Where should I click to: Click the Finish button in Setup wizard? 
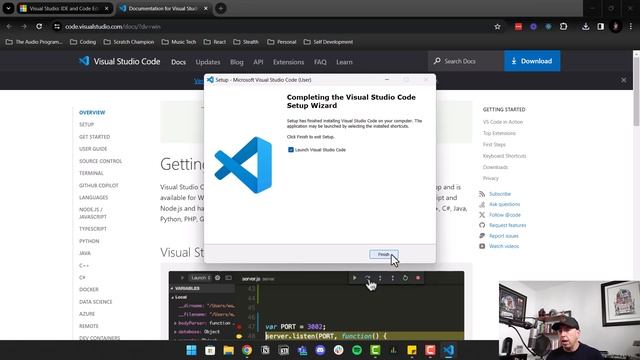[x=384, y=254]
